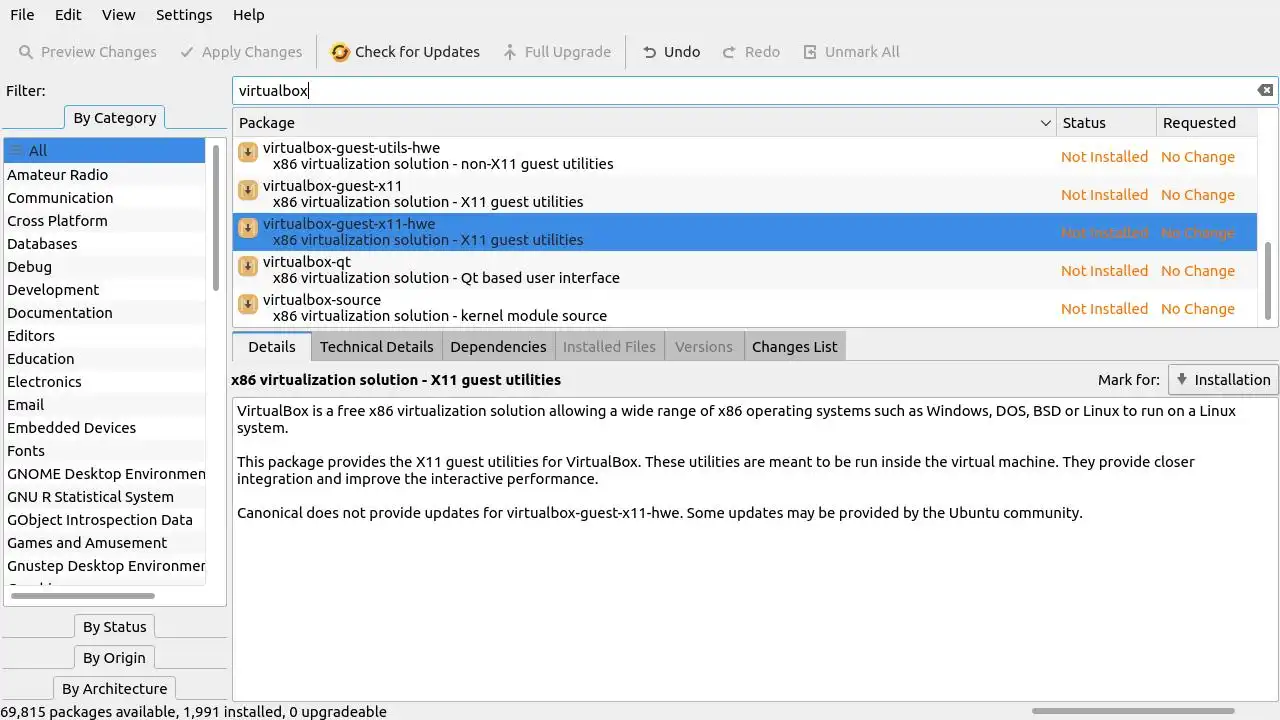Select the Education category
1280x720 pixels.
(x=104, y=359)
